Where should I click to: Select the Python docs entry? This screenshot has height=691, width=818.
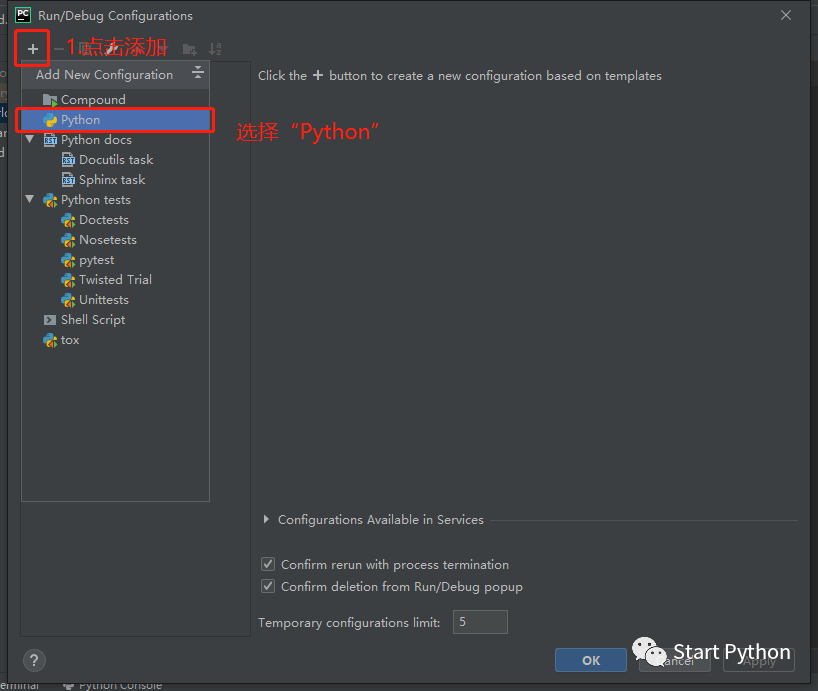click(97, 140)
